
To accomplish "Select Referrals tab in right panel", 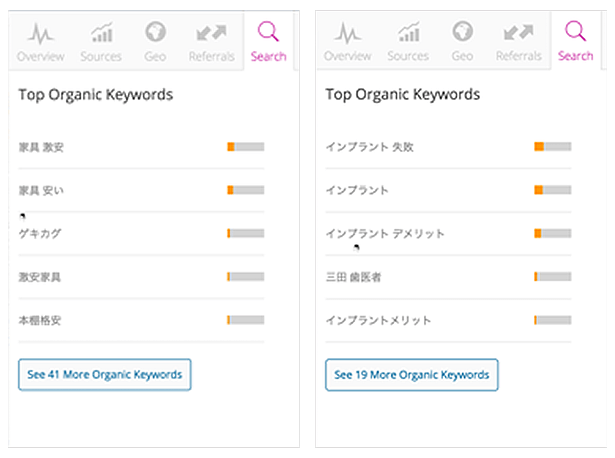I will [519, 42].
